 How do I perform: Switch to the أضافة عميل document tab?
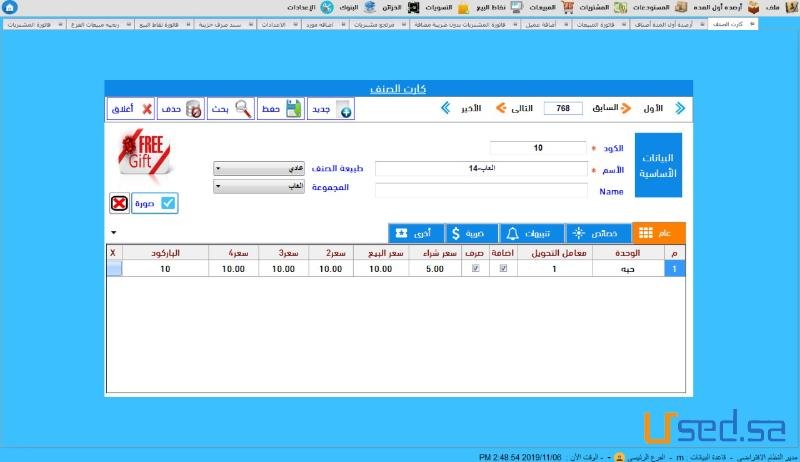(546, 24)
